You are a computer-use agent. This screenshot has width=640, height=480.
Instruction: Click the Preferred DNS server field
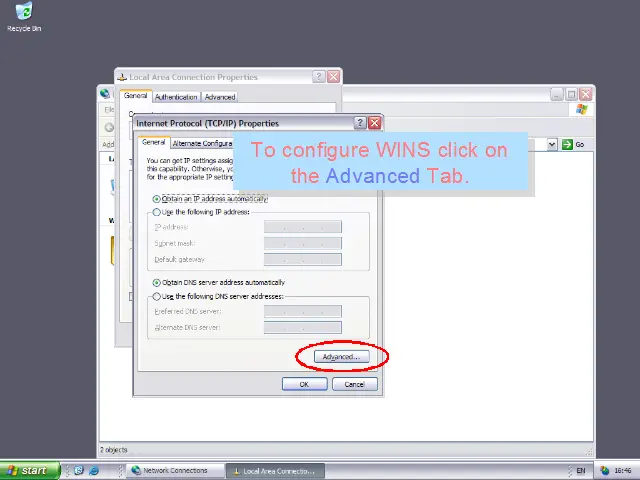tap(303, 311)
